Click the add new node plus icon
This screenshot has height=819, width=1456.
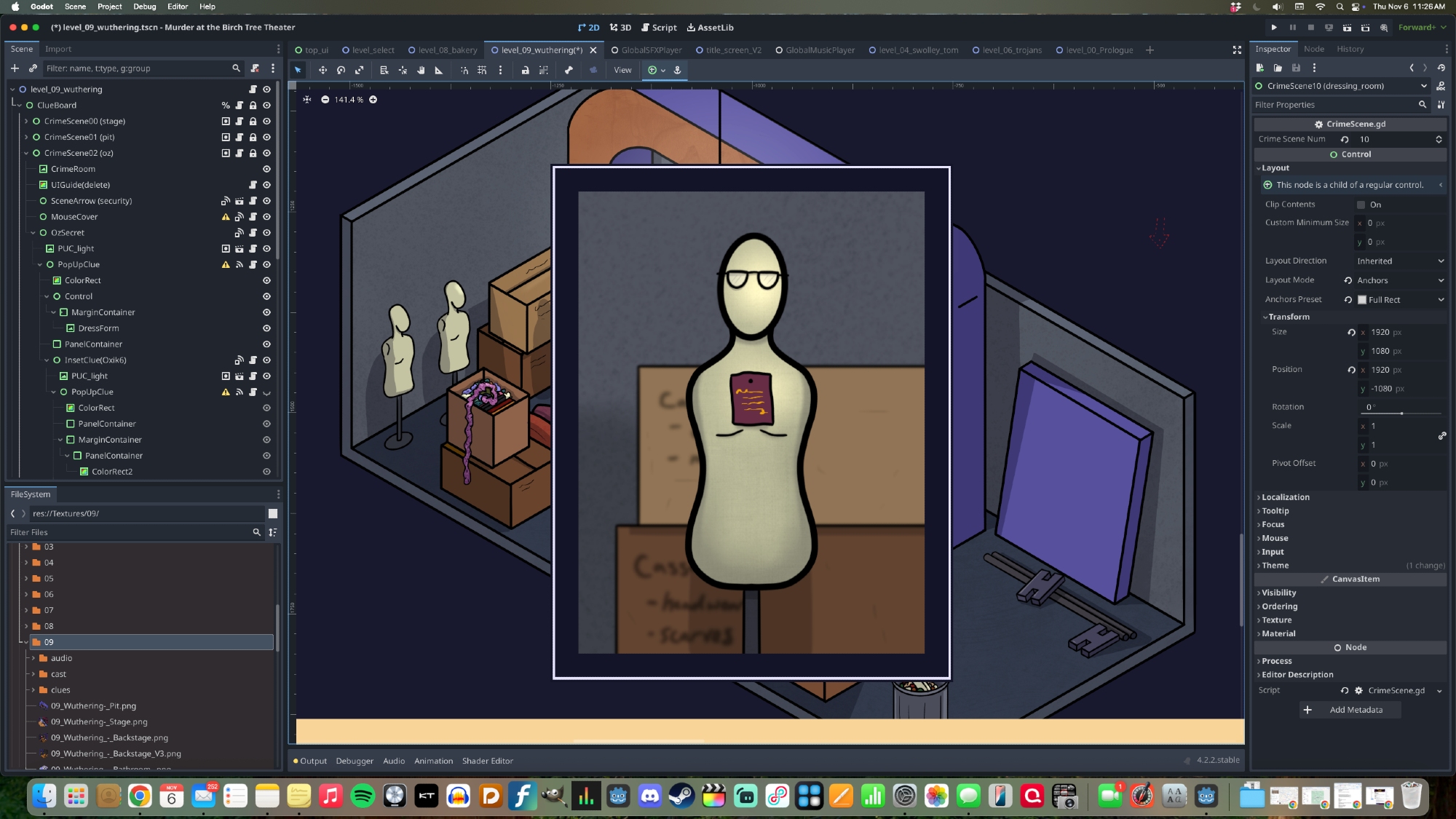tap(15, 68)
